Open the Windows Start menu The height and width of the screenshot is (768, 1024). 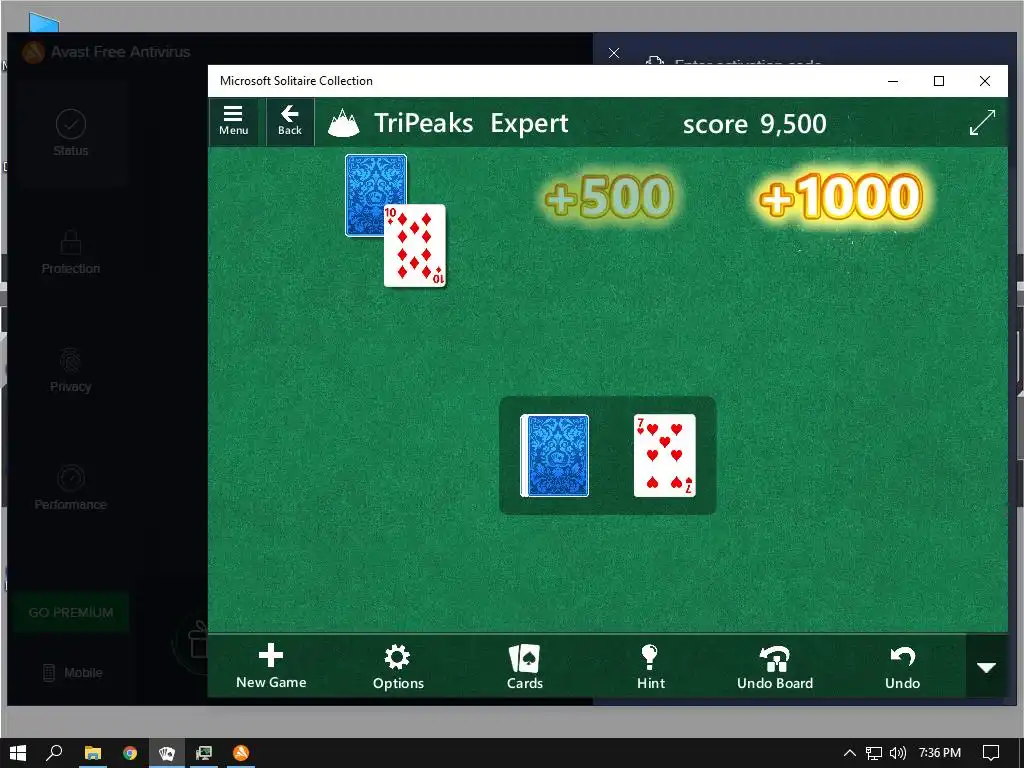18,753
